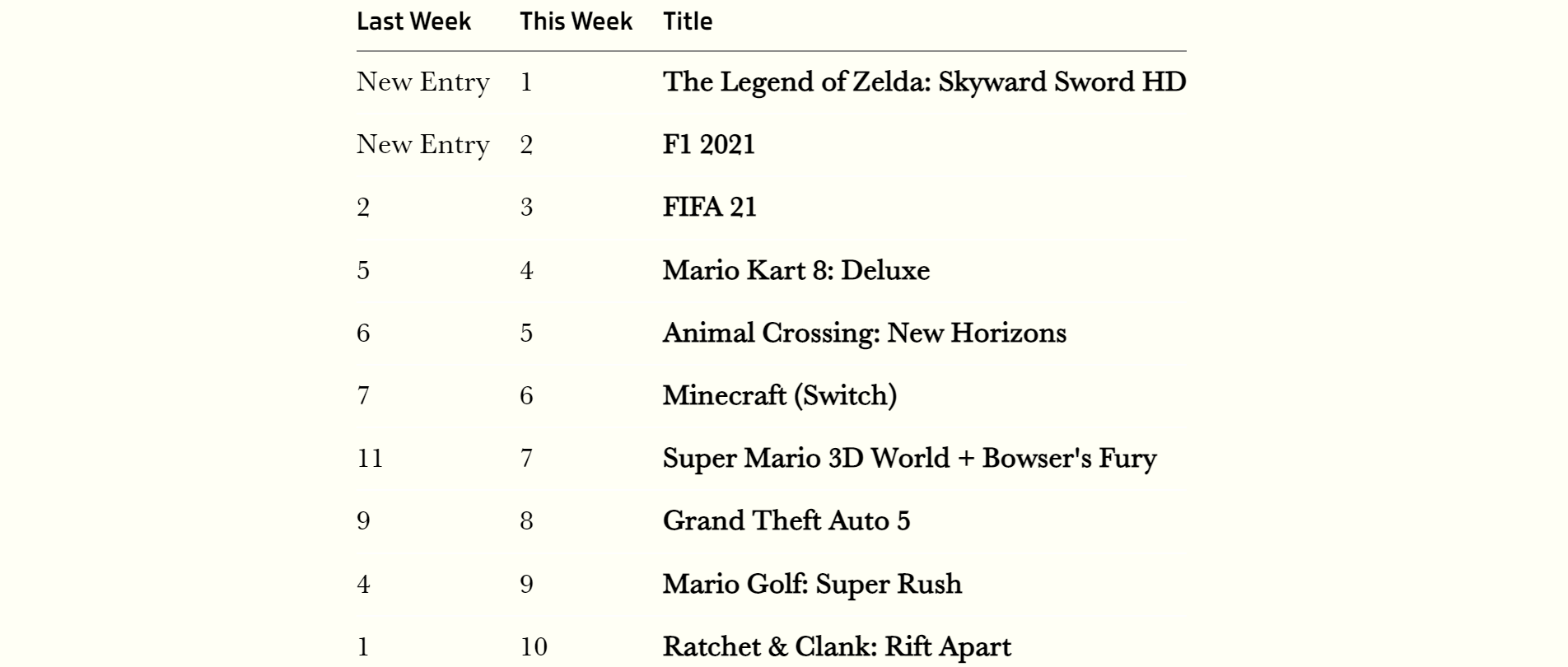Screen dimensions: 1568x667
Task: Click last week rank 11 for Super Mario
Action: 370,459
